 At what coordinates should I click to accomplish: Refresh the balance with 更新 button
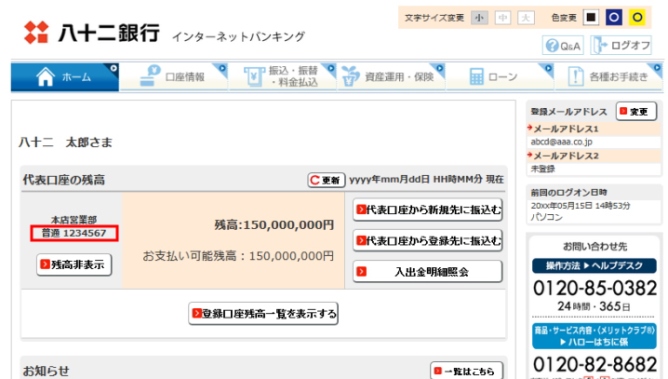[326, 180]
